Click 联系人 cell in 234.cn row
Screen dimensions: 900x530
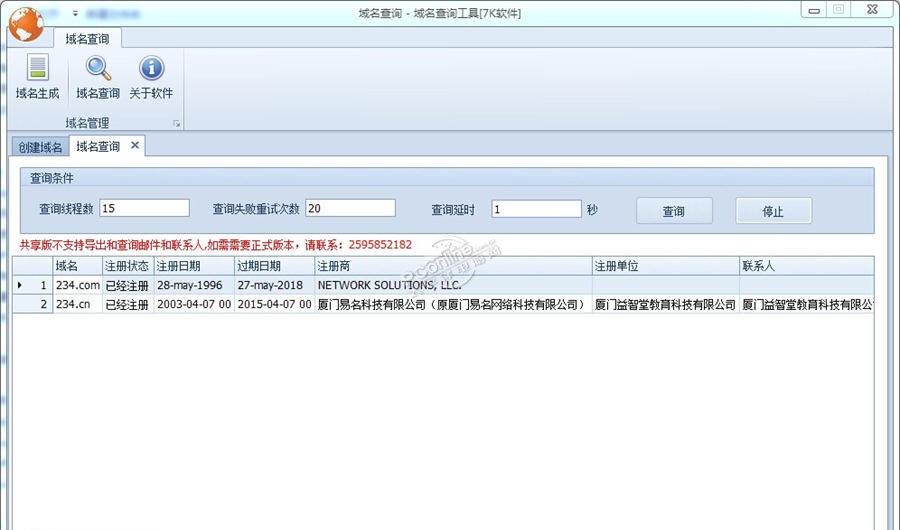(807, 304)
